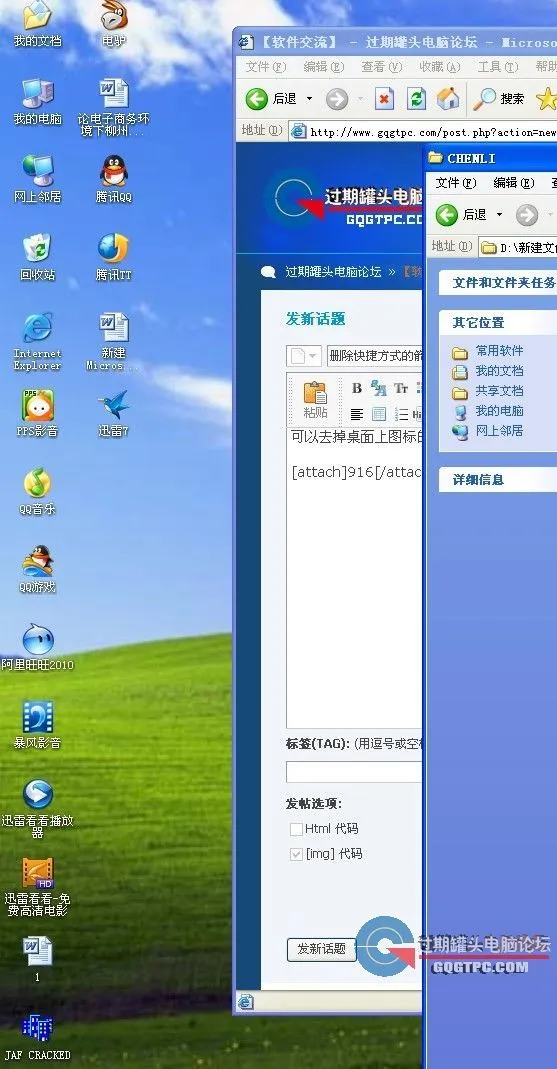This screenshot has height=1069, width=557.
Task: Select the Internet Explorer desktop icon
Action: [37, 341]
